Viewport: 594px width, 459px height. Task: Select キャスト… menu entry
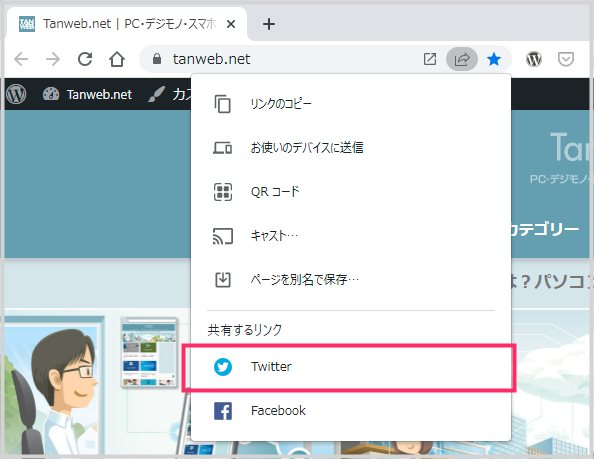[351, 236]
